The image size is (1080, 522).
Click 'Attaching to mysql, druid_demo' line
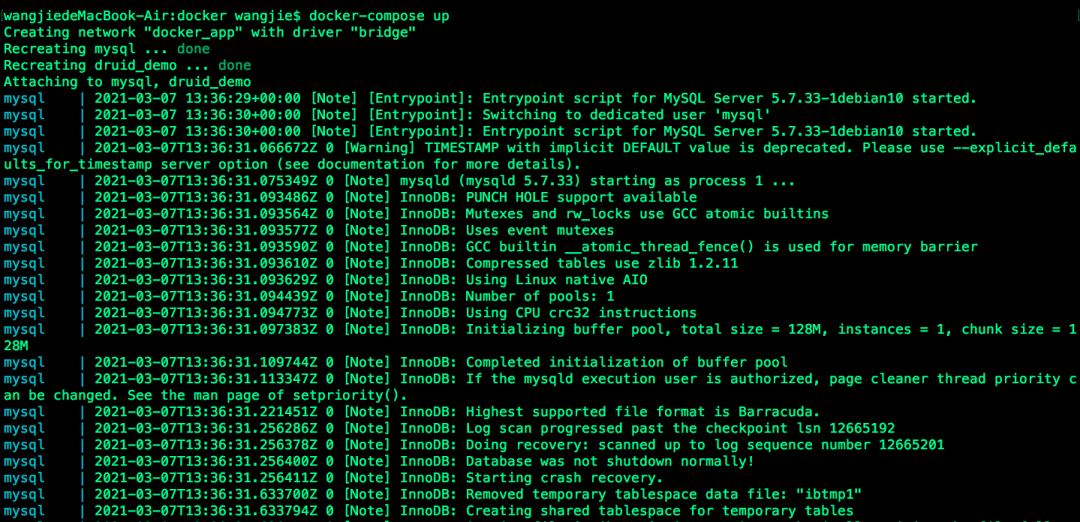coord(127,82)
